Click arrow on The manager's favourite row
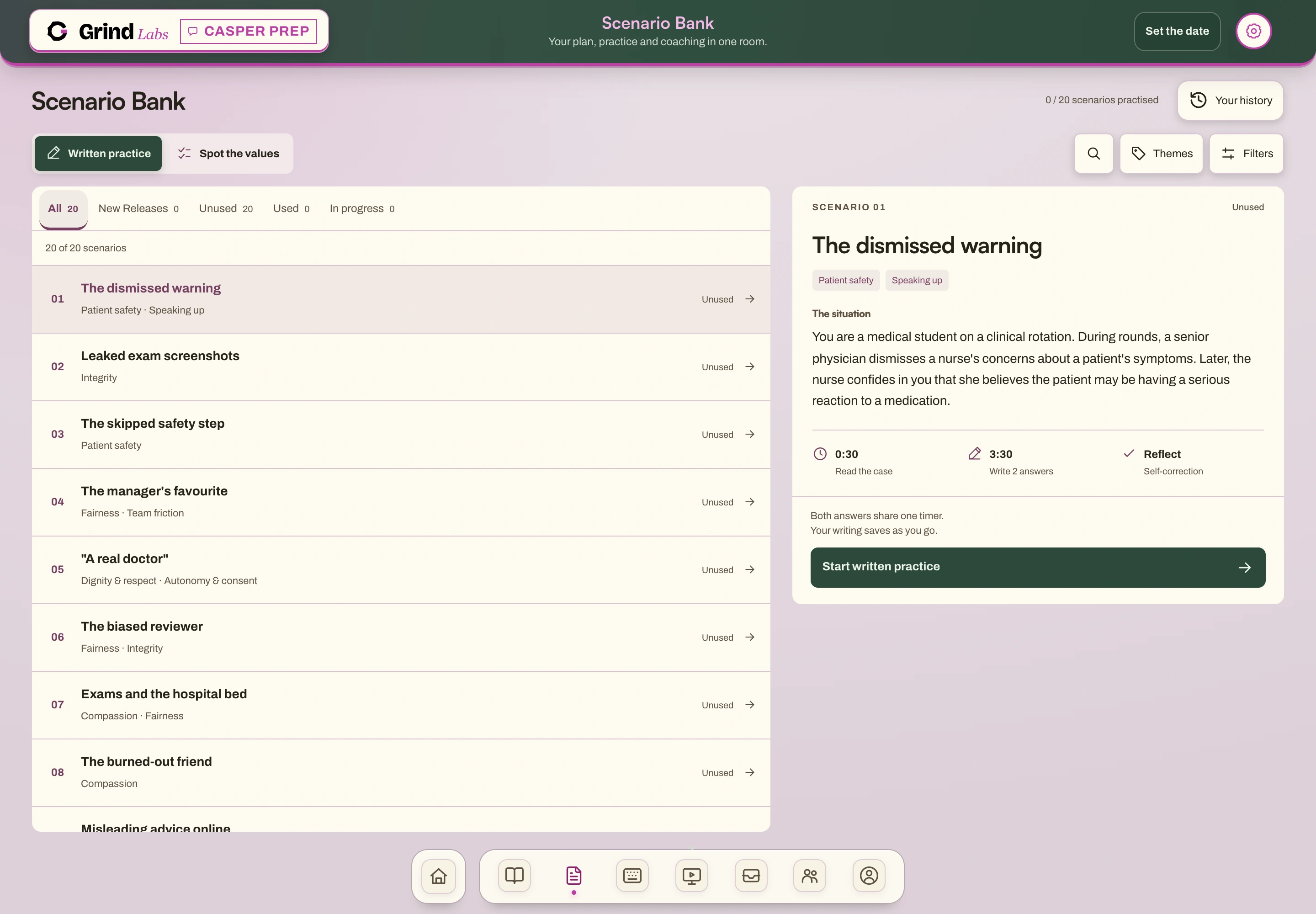The height and width of the screenshot is (914, 1316). coord(750,502)
